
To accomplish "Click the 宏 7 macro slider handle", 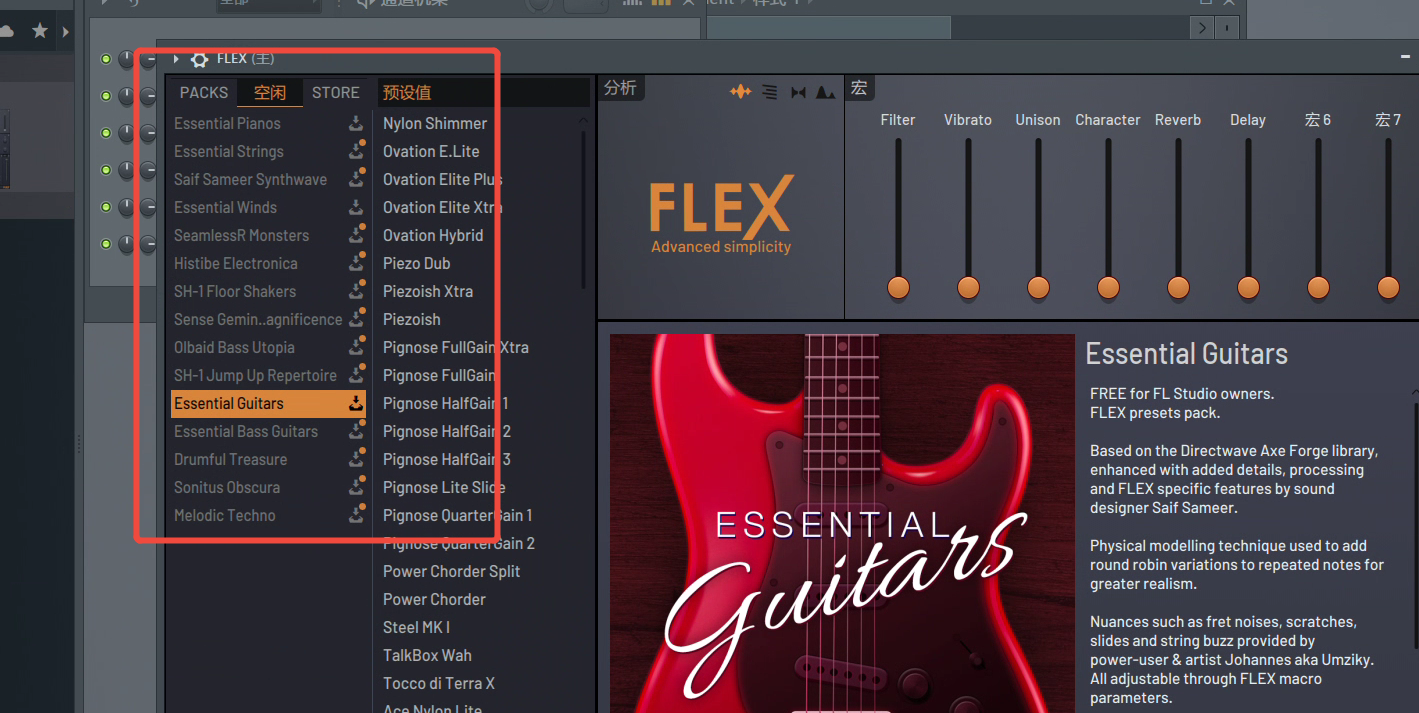I will pyautogui.click(x=1388, y=288).
